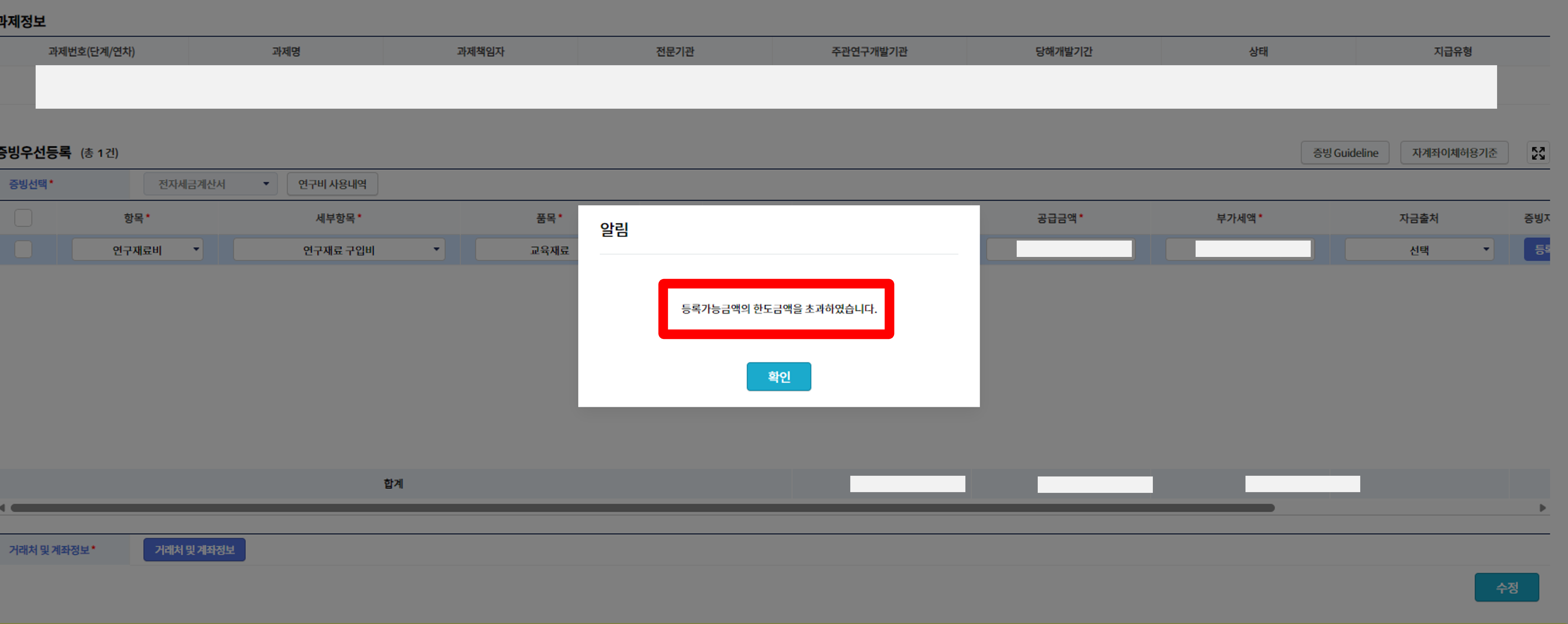This screenshot has height=624, width=1568.
Task: Toggle the first row checkbox
Action: [x=23, y=249]
